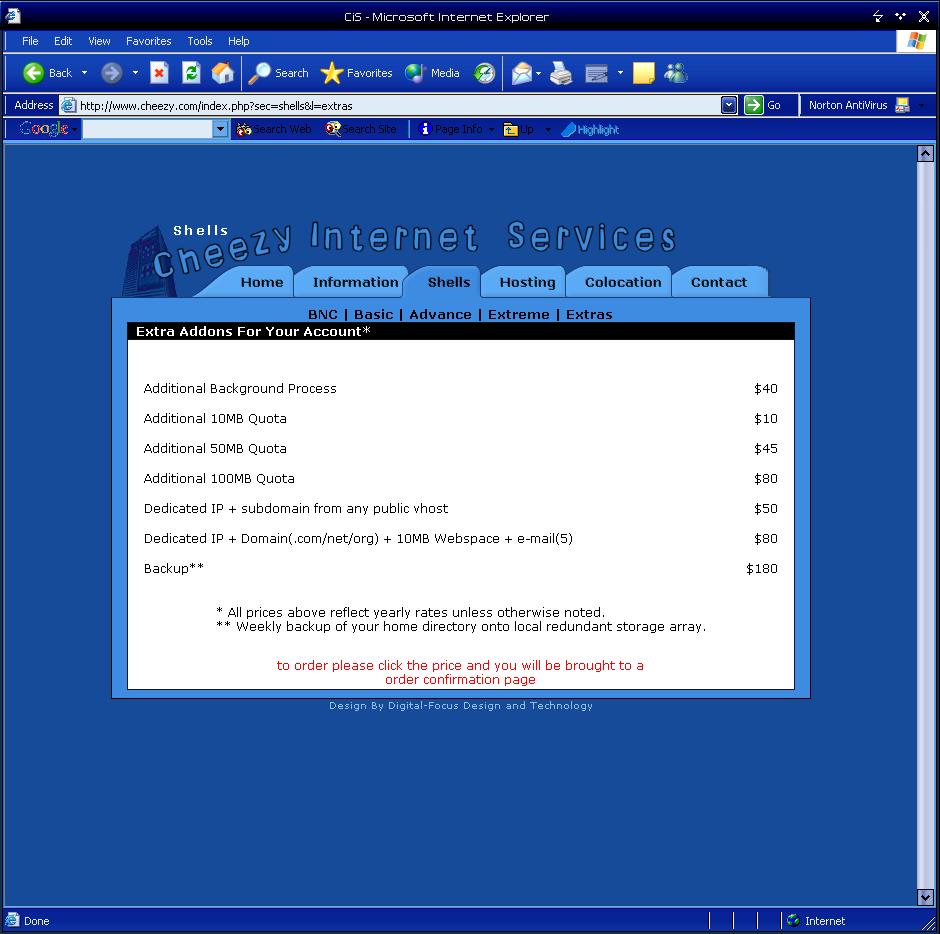Stop loading with the red X icon
Viewport: 940px width, 934px height.
tap(159, 73)
